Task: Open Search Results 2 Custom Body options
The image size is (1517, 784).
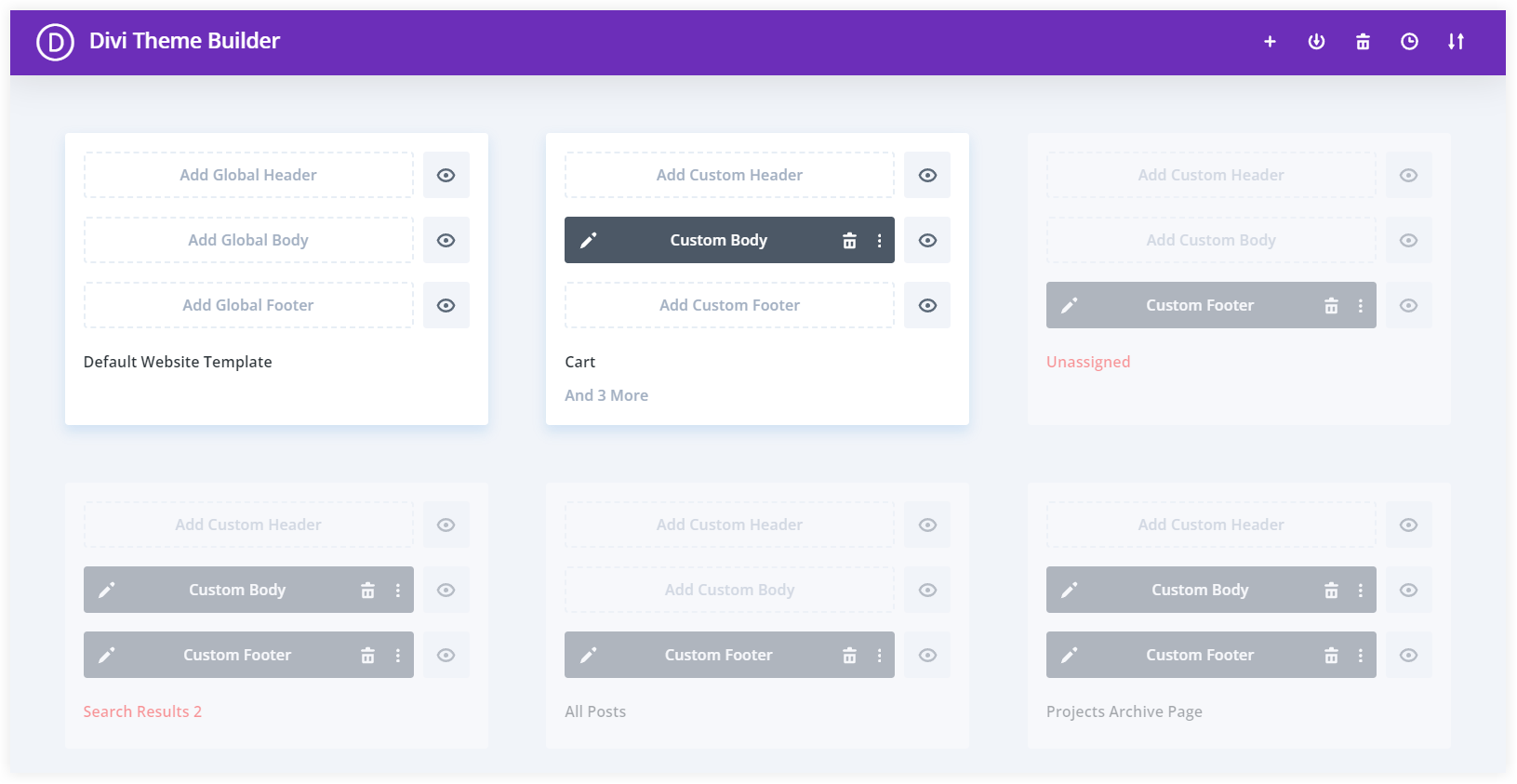Action: (398, 591)
